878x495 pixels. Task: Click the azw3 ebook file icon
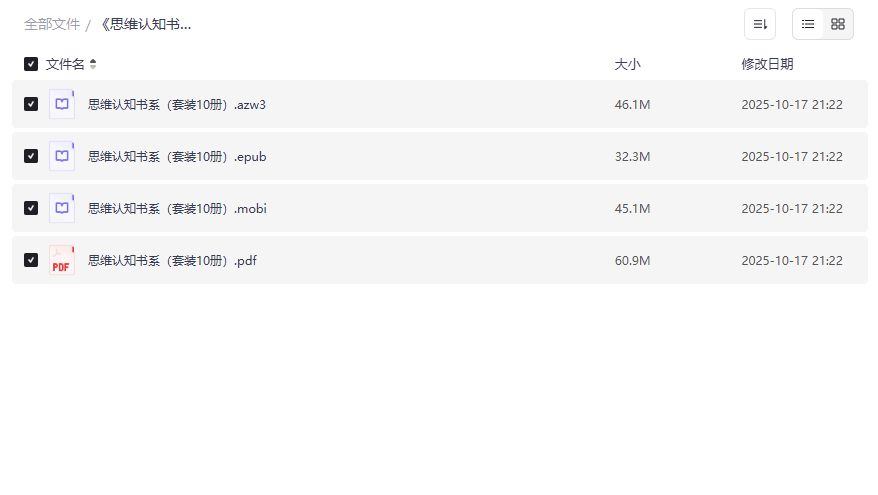click(62, 104)
